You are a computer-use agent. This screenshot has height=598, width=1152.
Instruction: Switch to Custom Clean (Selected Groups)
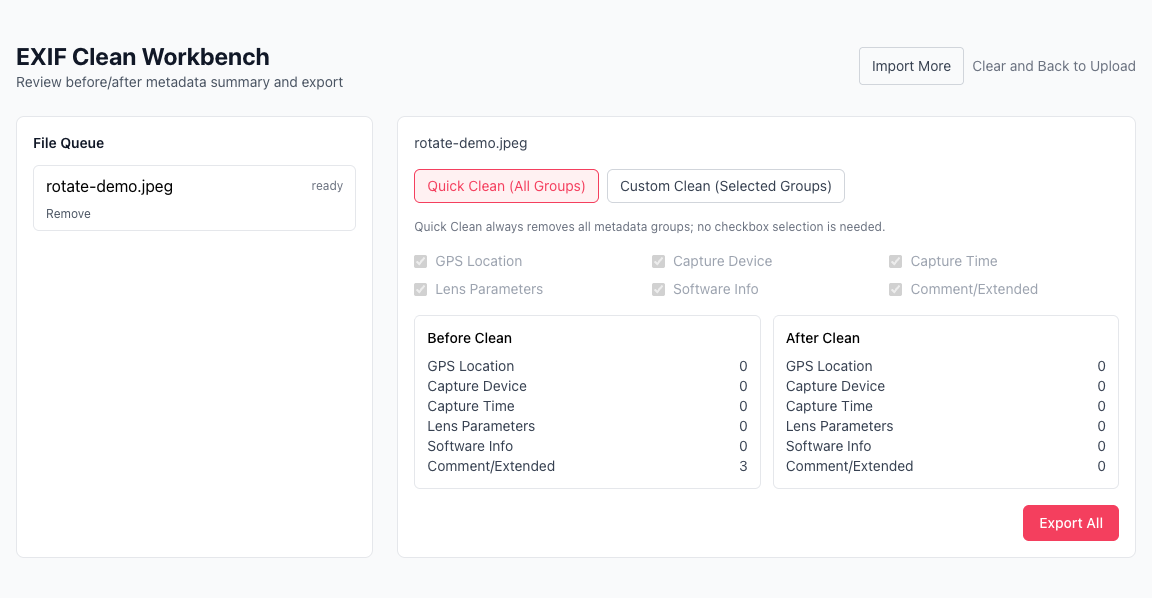[725, 186]
